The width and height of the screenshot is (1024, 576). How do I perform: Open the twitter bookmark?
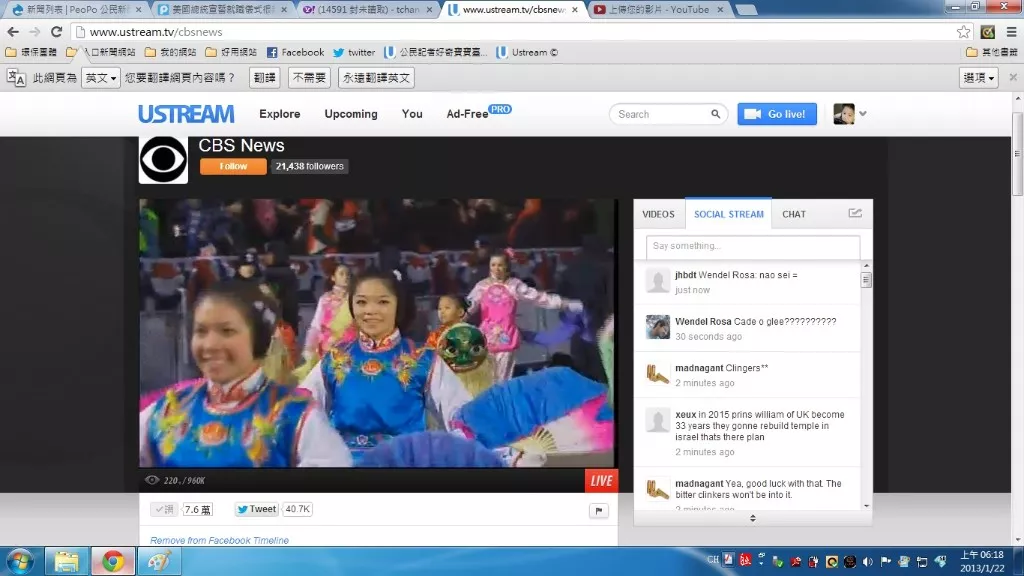pos(354,52)
